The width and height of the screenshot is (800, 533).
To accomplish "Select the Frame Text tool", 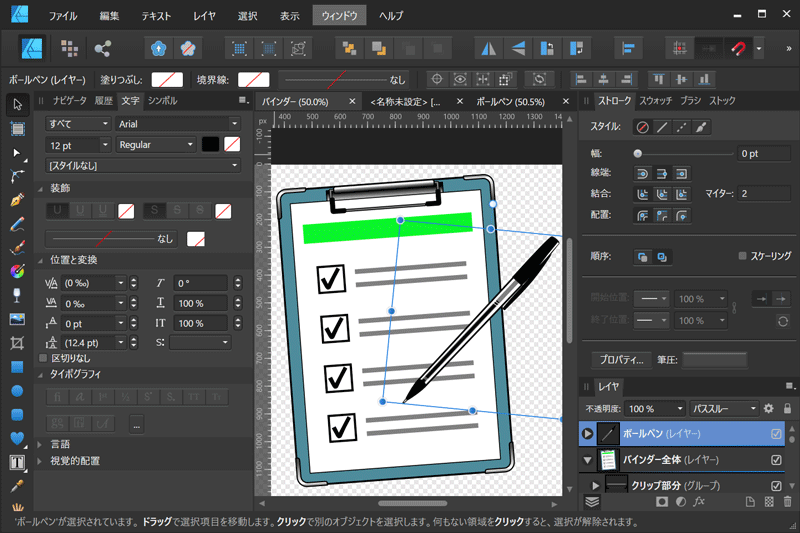I will point(17,462).
